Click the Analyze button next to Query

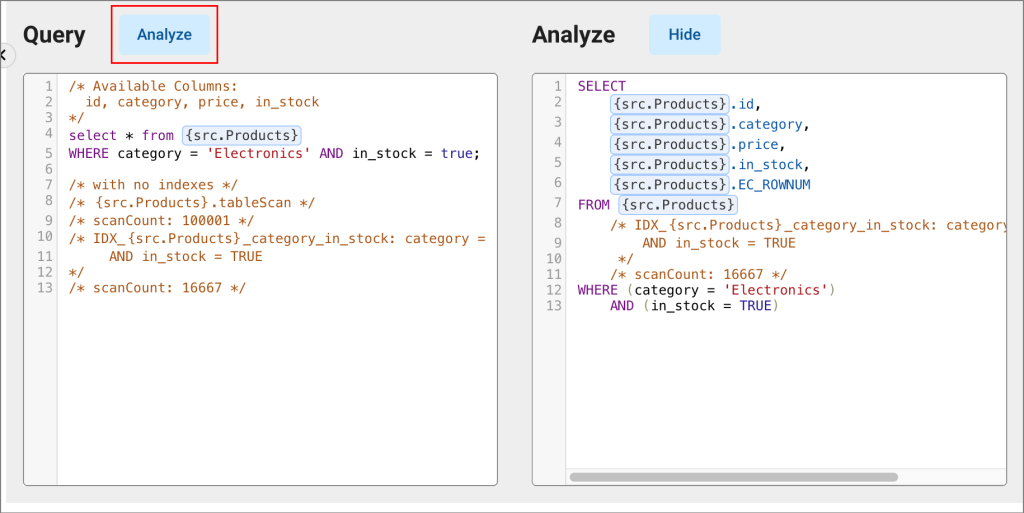tap(165, 35)
